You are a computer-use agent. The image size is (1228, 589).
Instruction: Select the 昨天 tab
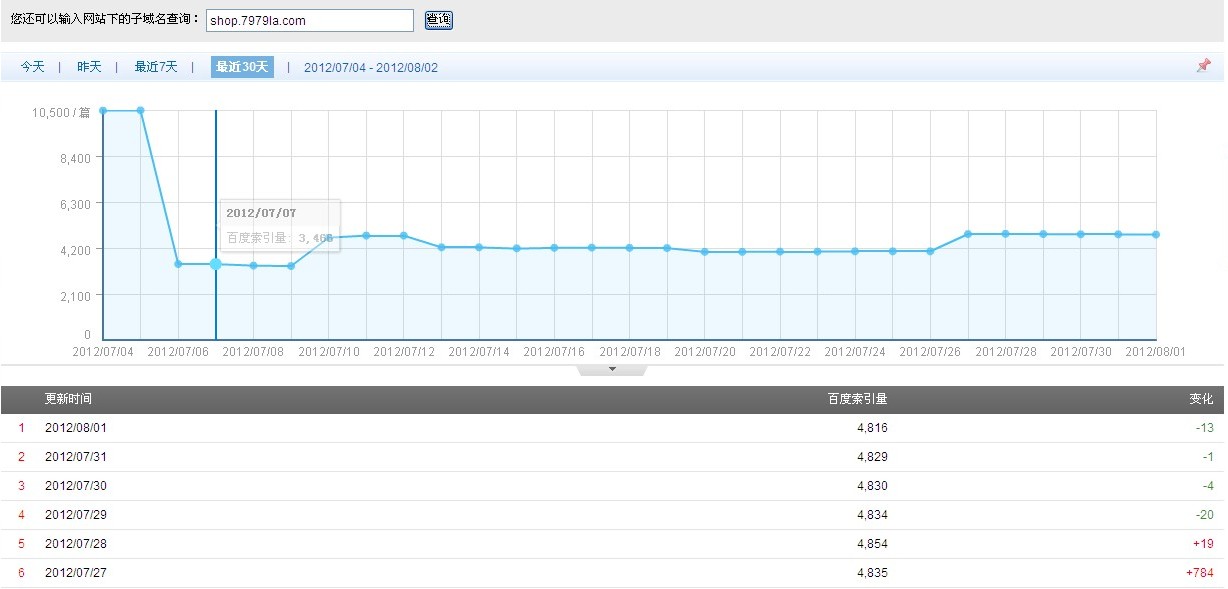[89, 67]
